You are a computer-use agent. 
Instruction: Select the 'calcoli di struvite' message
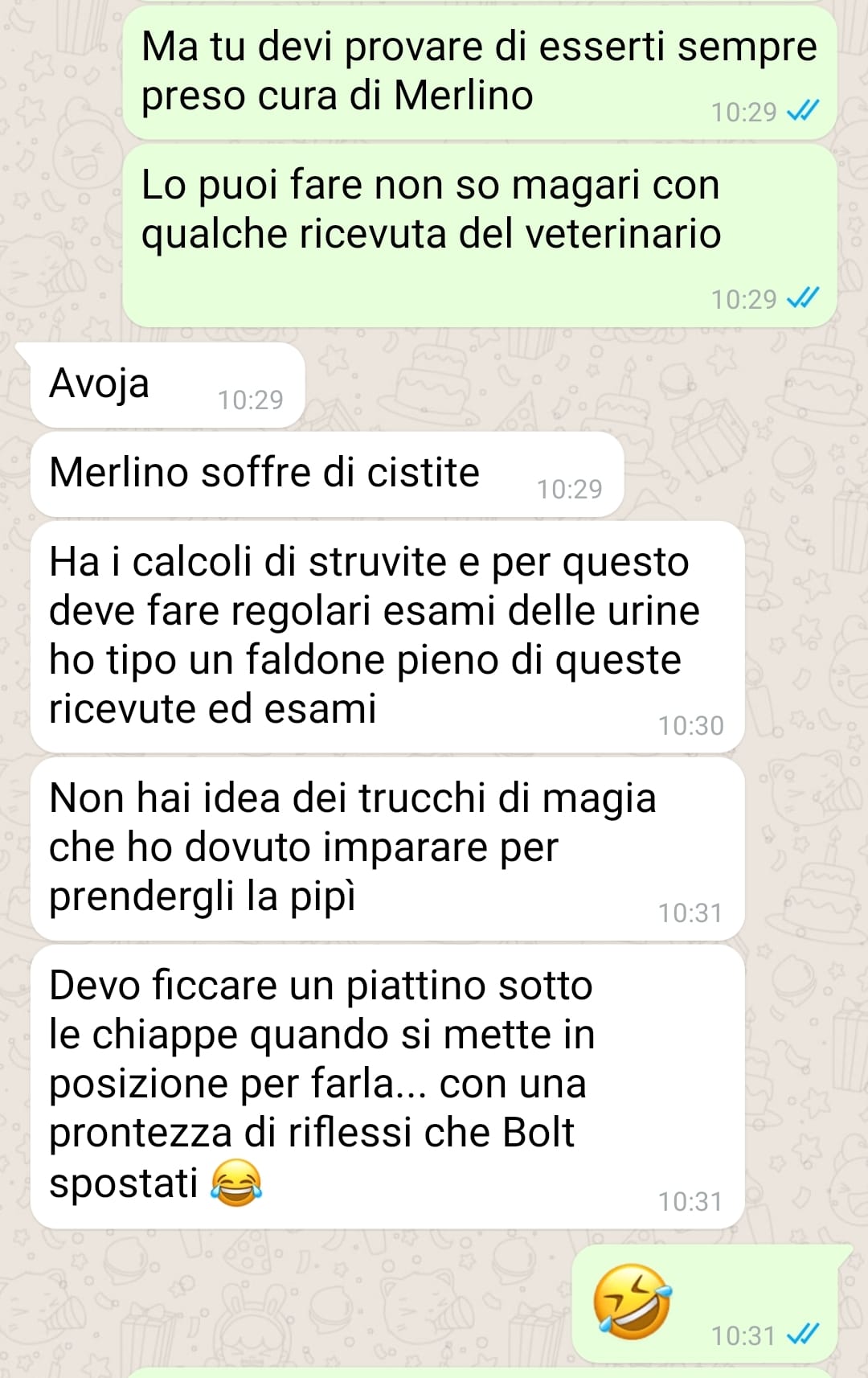pyautogui.click(x=387, y=637)
